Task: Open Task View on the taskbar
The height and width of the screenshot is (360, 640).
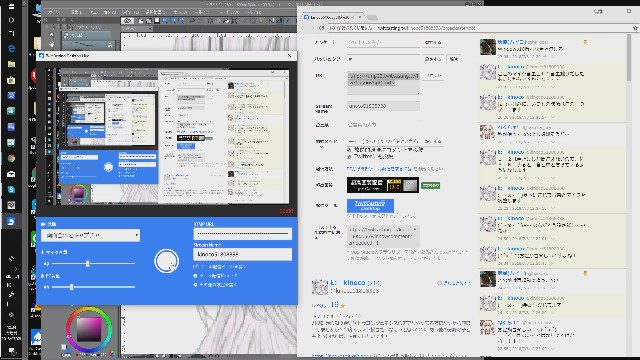Action: (11, 33)
